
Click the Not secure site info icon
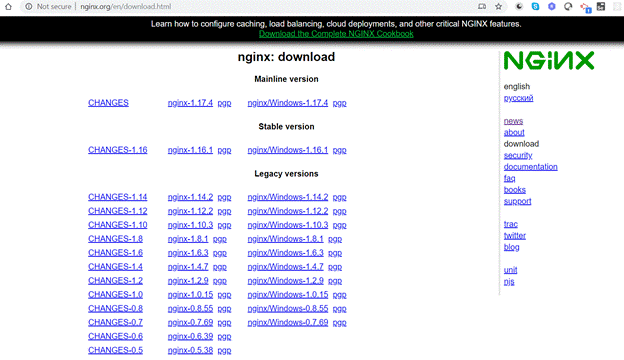29,6
